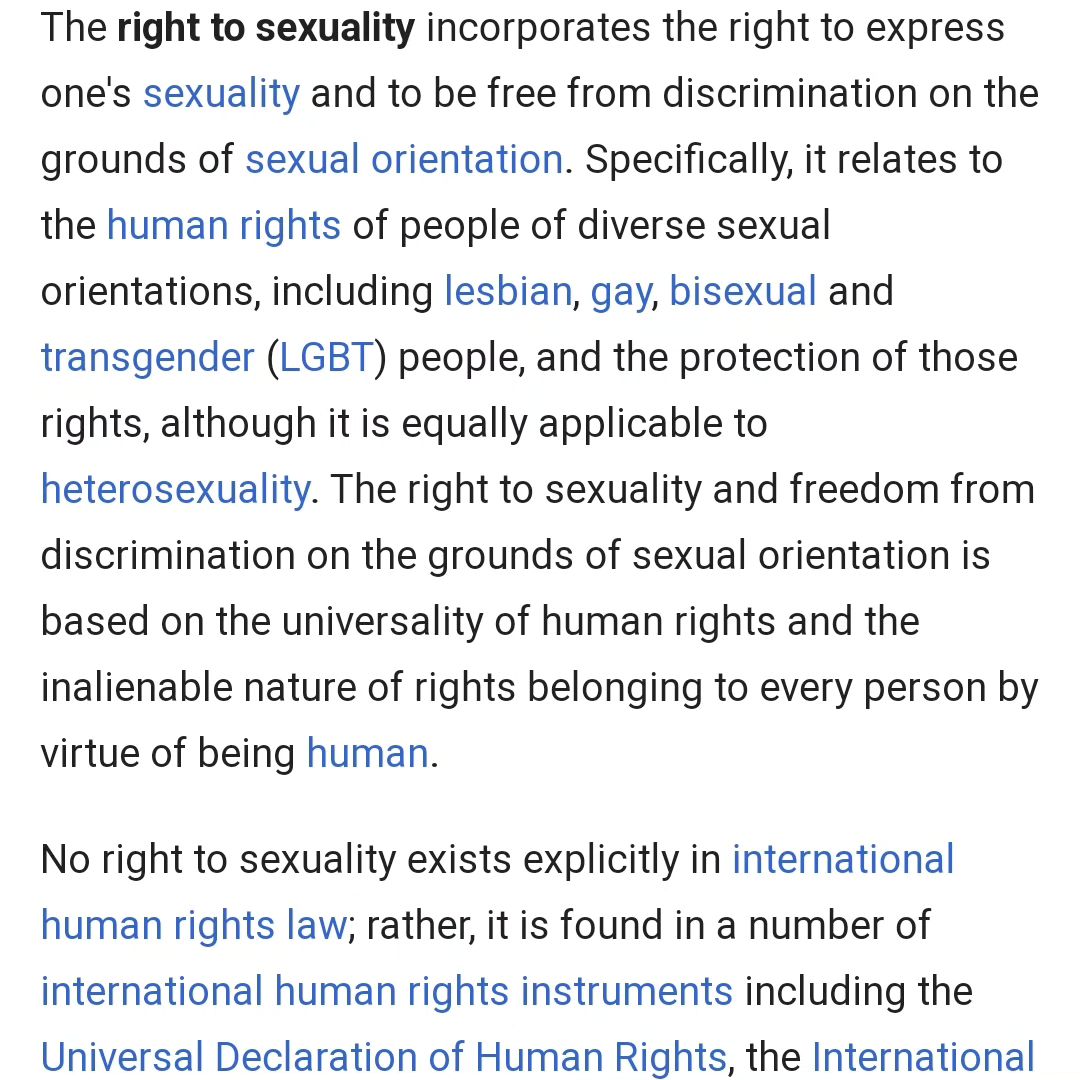Image resolution: width=1080 pixels, height=1080 pixels.
Task: Open the 'transgender' link
Action: point(147,358)
